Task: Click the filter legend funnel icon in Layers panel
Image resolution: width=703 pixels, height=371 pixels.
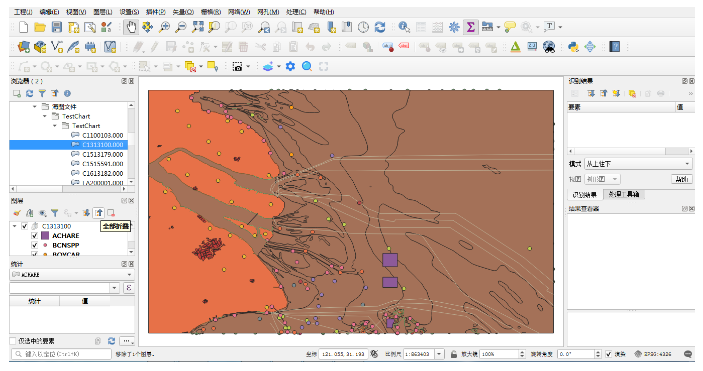Action: pyautogui.click(x=54, y=213)
